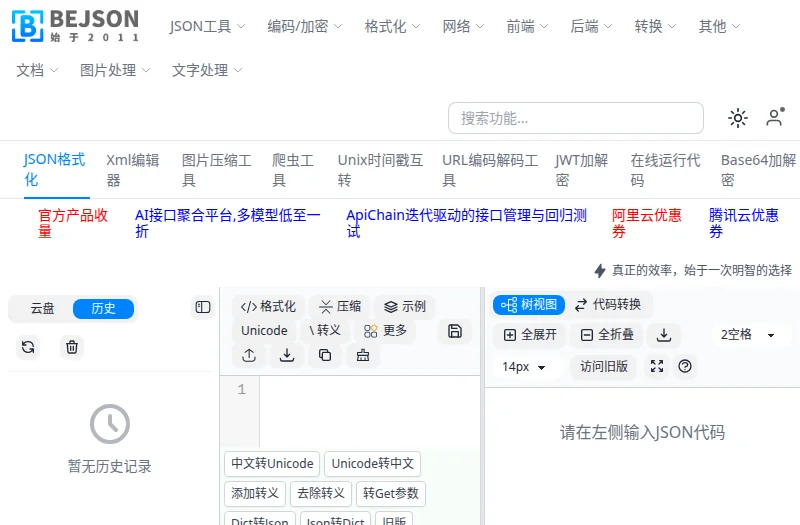Image resolution: width=800 pixels, height=525 pixels.
Task: Open the 官方产品收量 link
Action: [x=73, y=223]
